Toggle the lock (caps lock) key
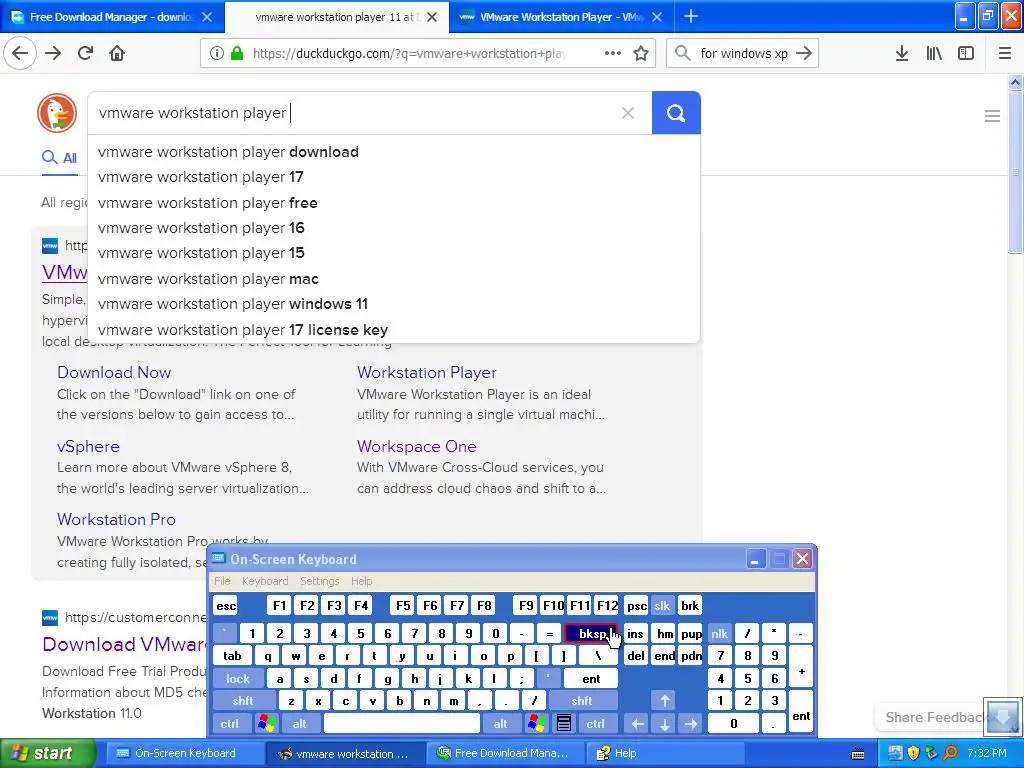This screenshot has height=768, width=1024. tap(238, 679)
